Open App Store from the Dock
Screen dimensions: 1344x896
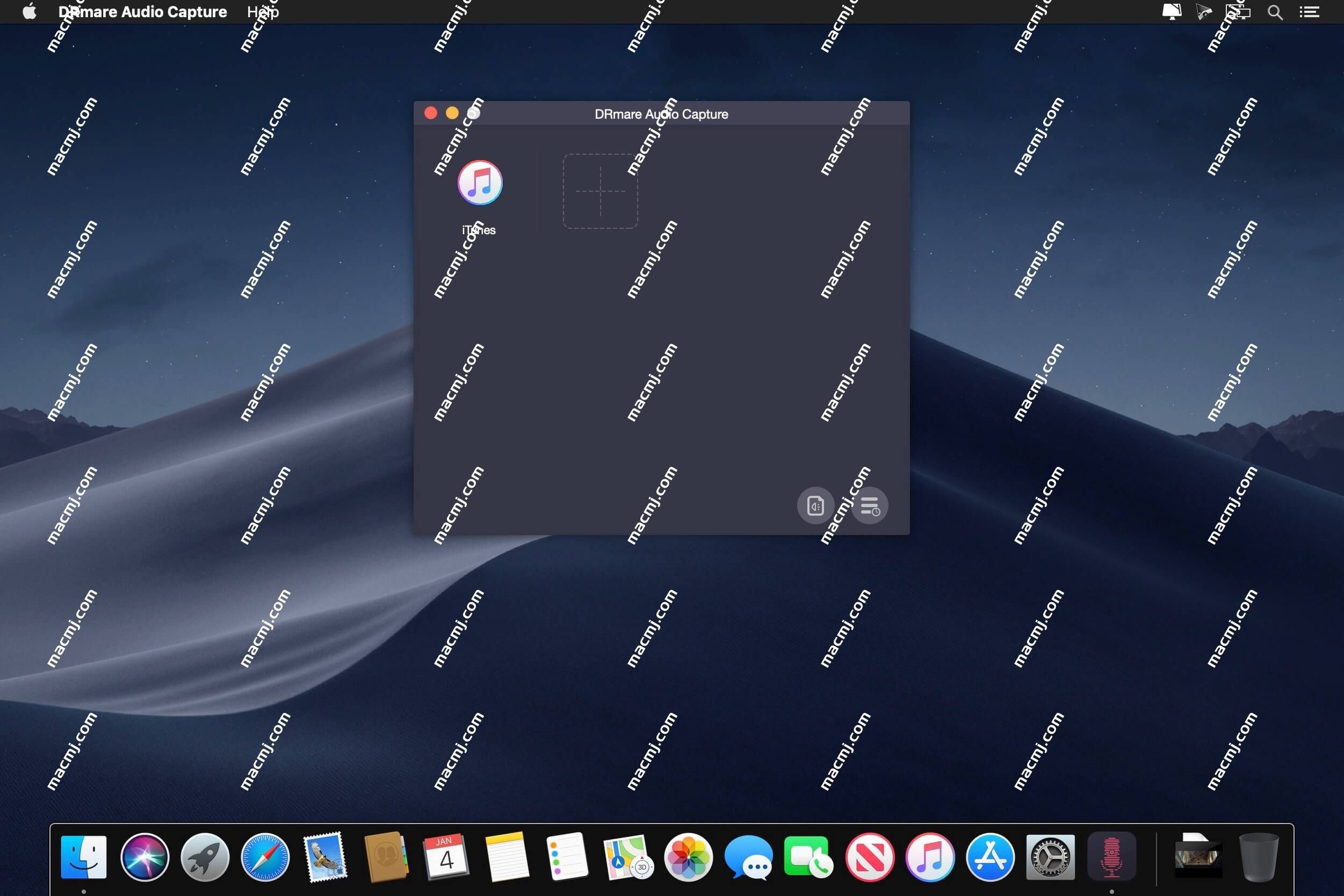[x=991, y=857]
